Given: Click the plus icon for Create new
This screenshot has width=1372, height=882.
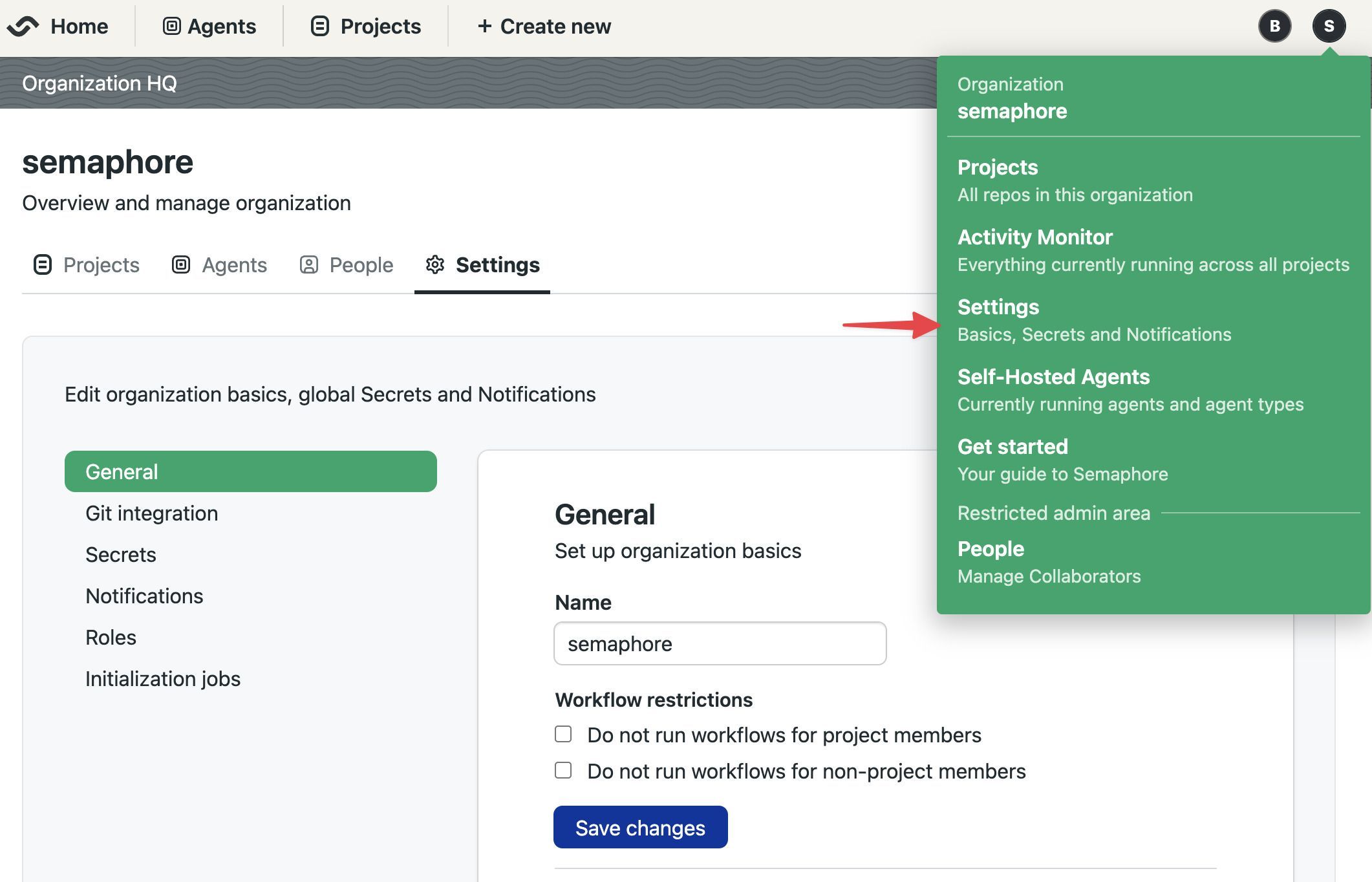Looking at the screenshot, I should pyautogui.click(x=485, y=27).
